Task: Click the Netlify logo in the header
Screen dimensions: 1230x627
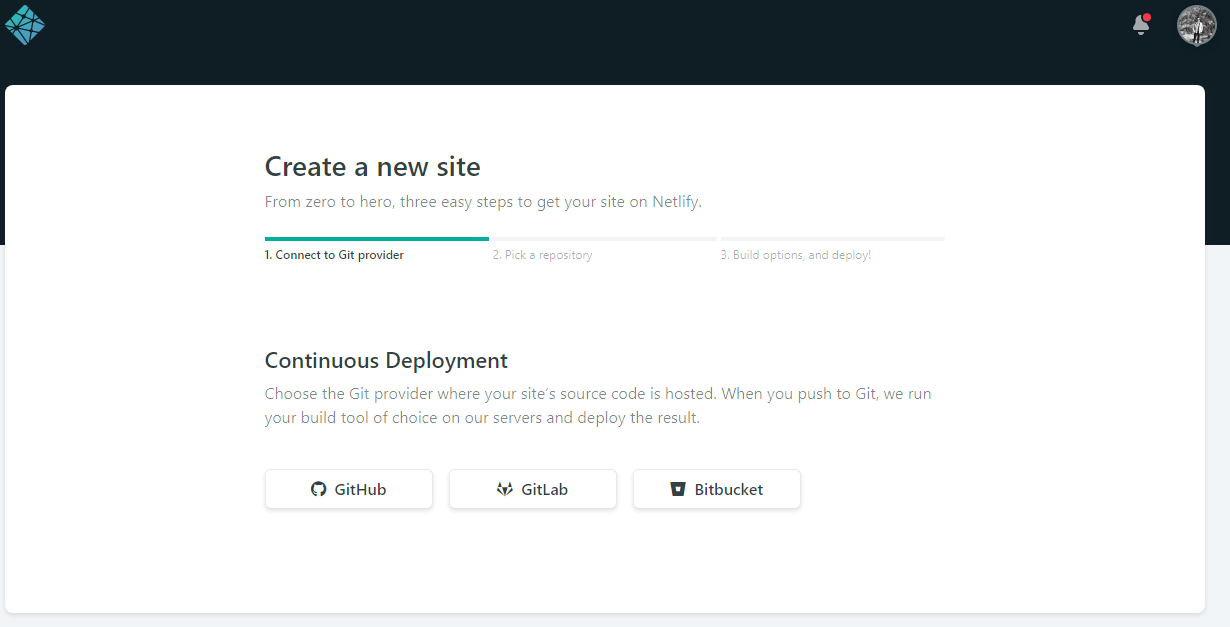Action: [x=25, y=25]
